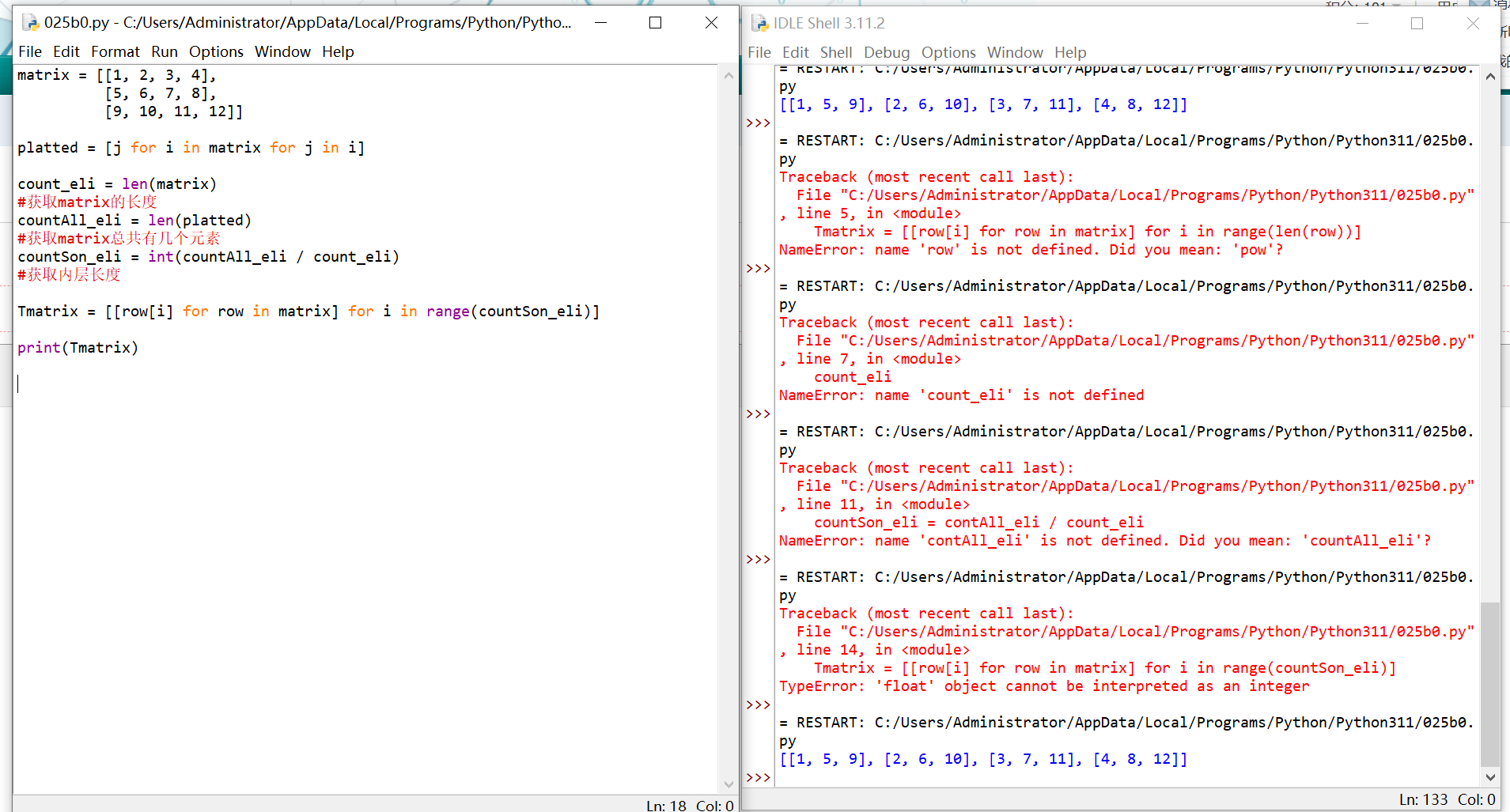Viewport: 1510px width, 812px height.
Task: Click the 'countSon_eli = int(' line in editor
Action: (208, 256)
